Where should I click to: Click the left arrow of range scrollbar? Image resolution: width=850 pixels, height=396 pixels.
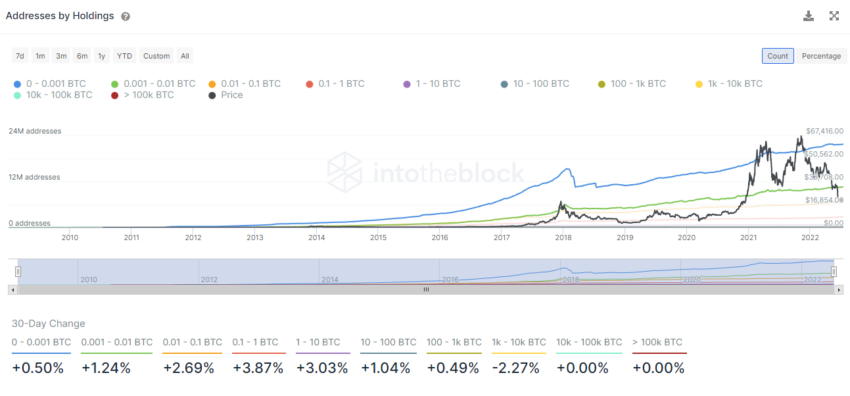tap(11, 290)
